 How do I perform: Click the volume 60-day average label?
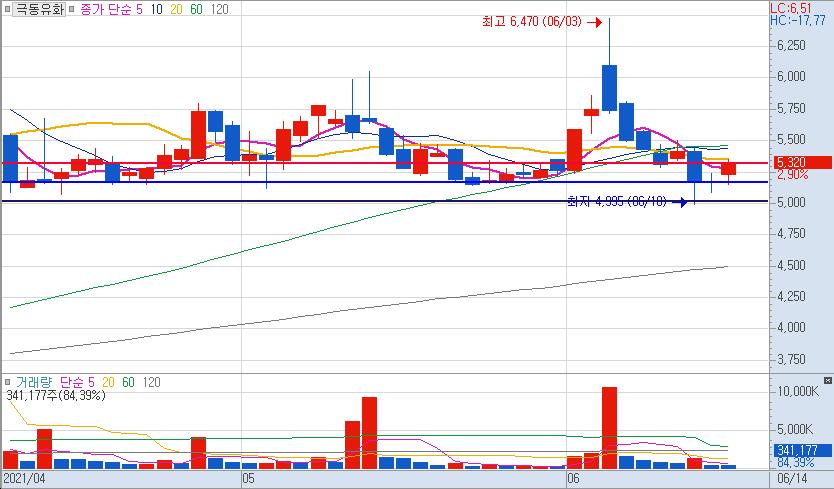[x=128, y=382]
